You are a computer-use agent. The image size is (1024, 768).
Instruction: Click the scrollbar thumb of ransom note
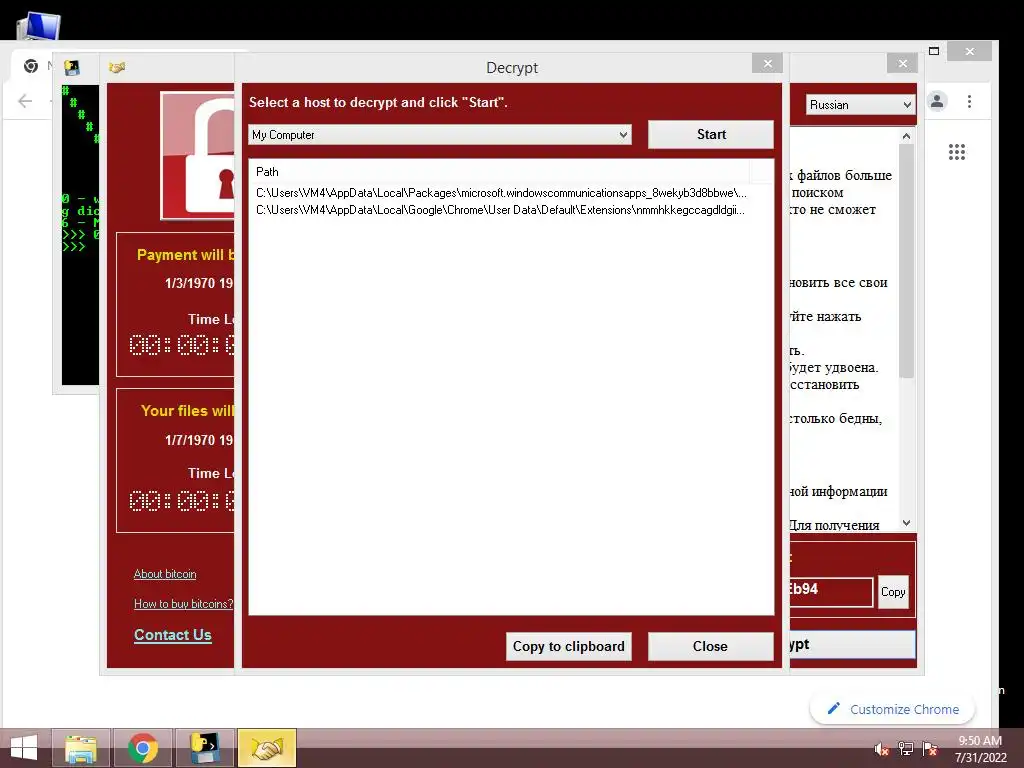[x=906, y=261]
